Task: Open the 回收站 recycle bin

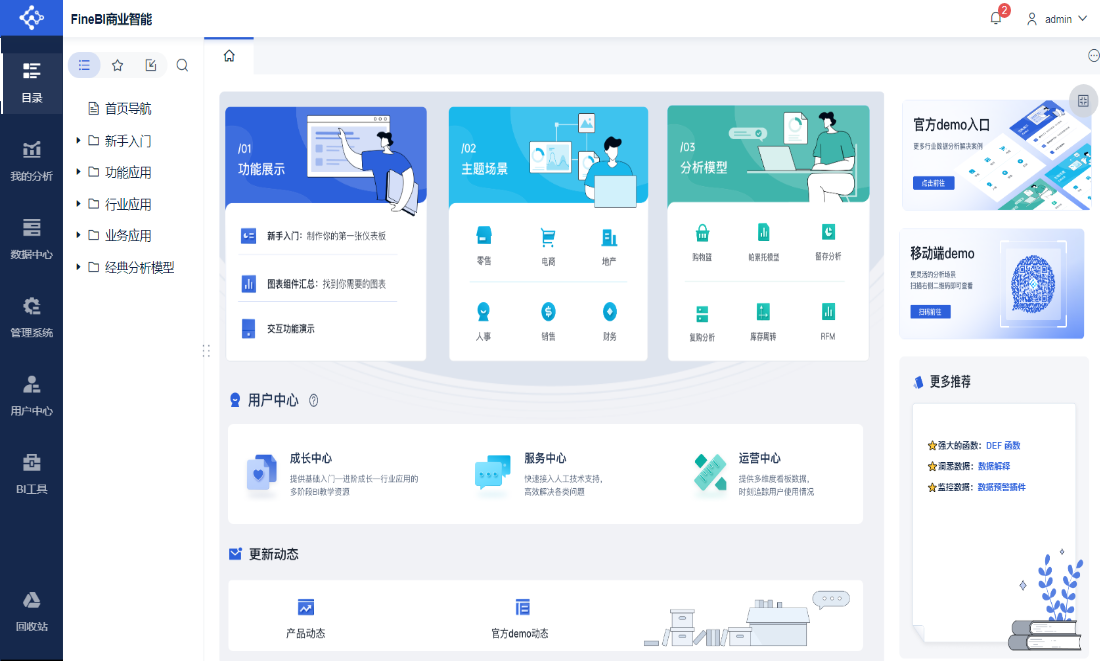Action: coord(32,611)
